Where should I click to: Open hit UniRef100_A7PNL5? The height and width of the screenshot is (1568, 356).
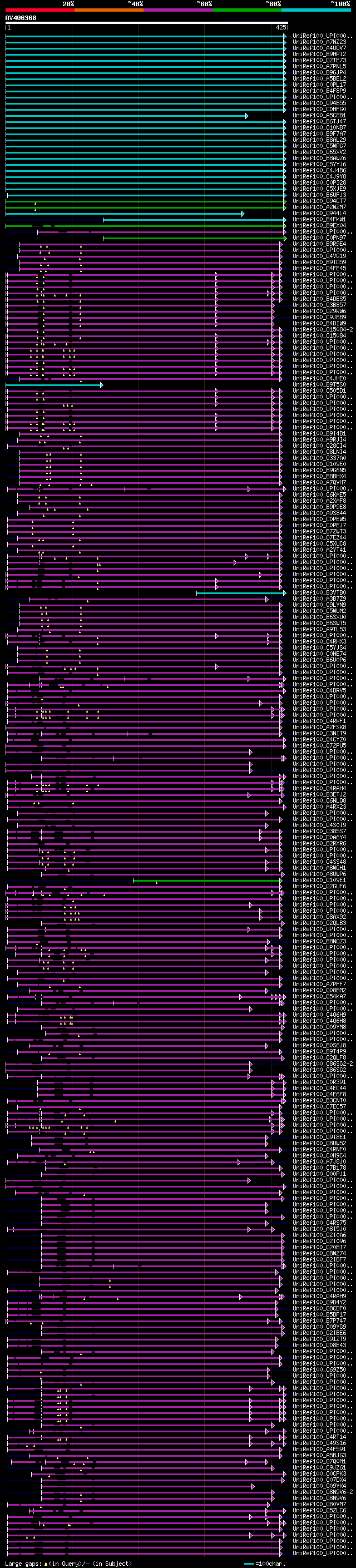coord(319,66)
